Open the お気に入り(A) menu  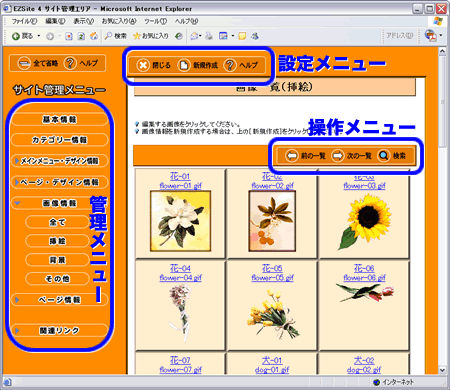coord(119,21)
